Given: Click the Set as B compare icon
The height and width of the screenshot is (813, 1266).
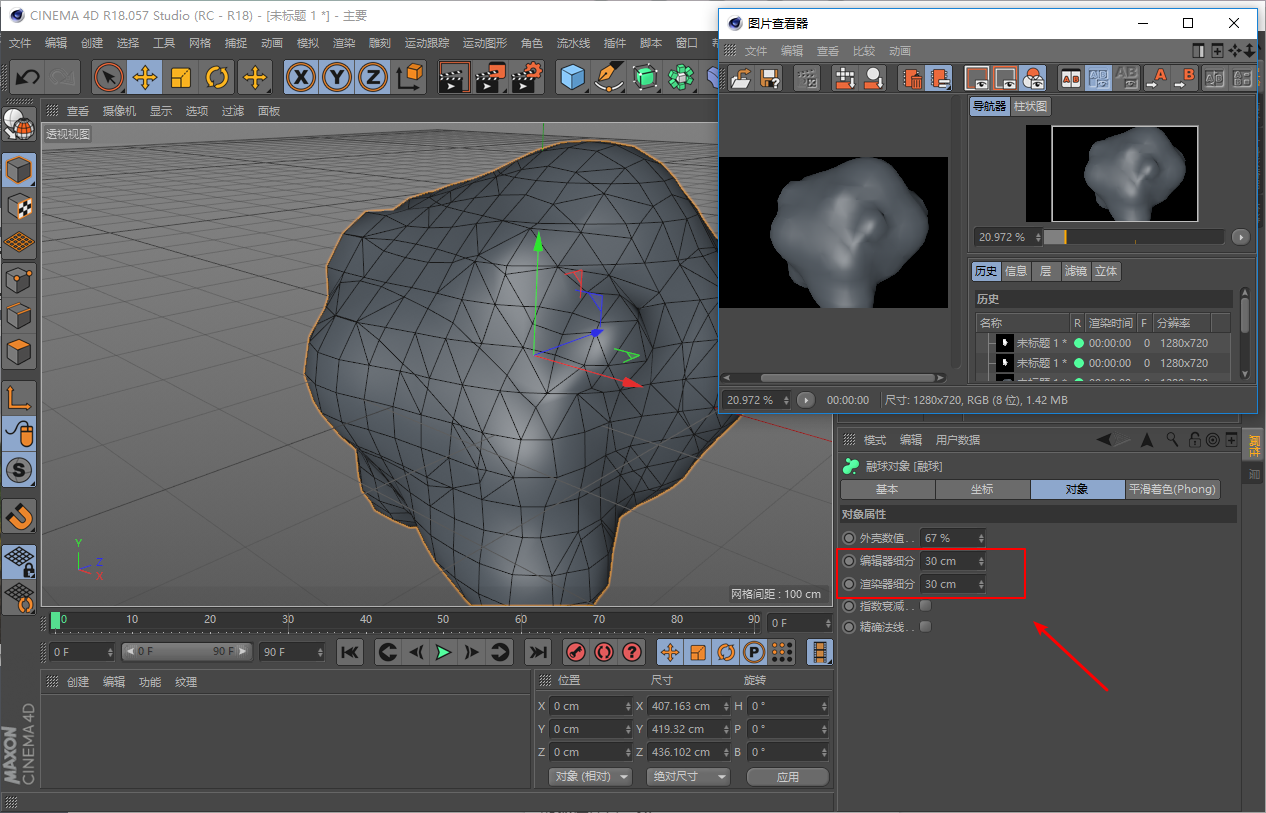Looking at the screenshot, I should tap(1185, 78).
